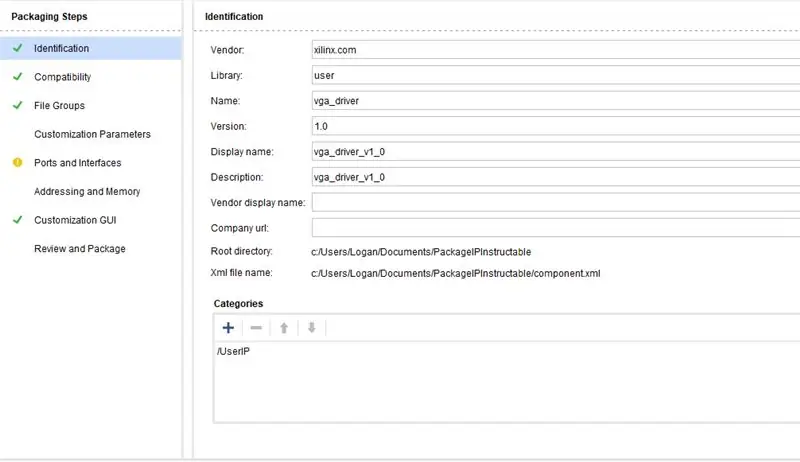
Task: Open Addressing and Memory step
Action: 87,191
